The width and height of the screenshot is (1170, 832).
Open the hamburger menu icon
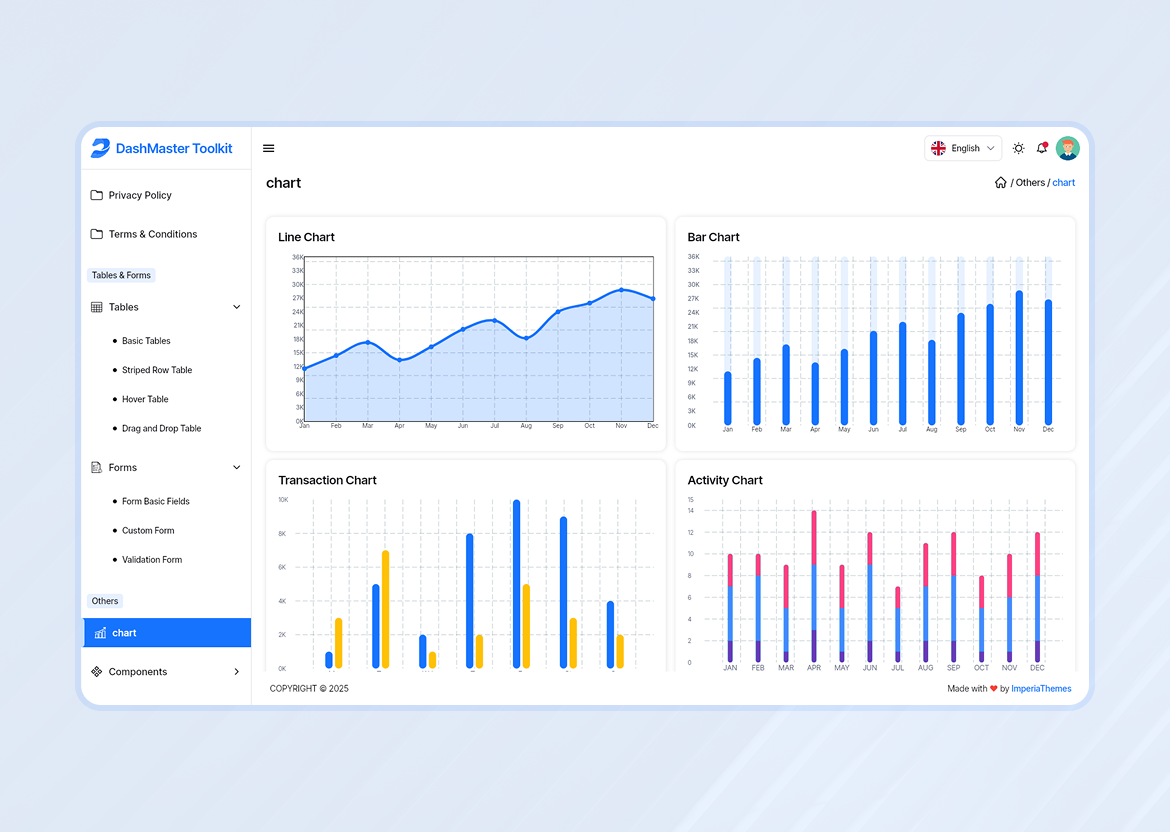click(x=268, y=147)
